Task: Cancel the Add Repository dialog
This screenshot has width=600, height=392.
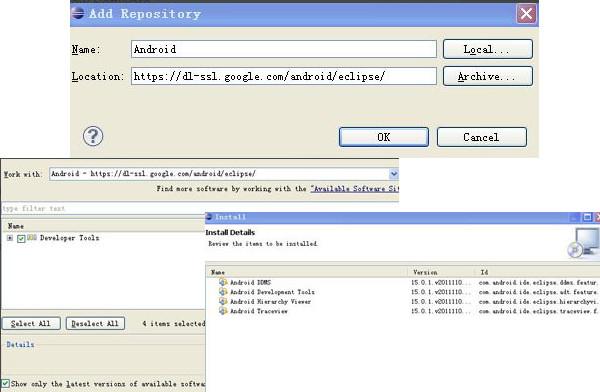Action: (482, 137)
